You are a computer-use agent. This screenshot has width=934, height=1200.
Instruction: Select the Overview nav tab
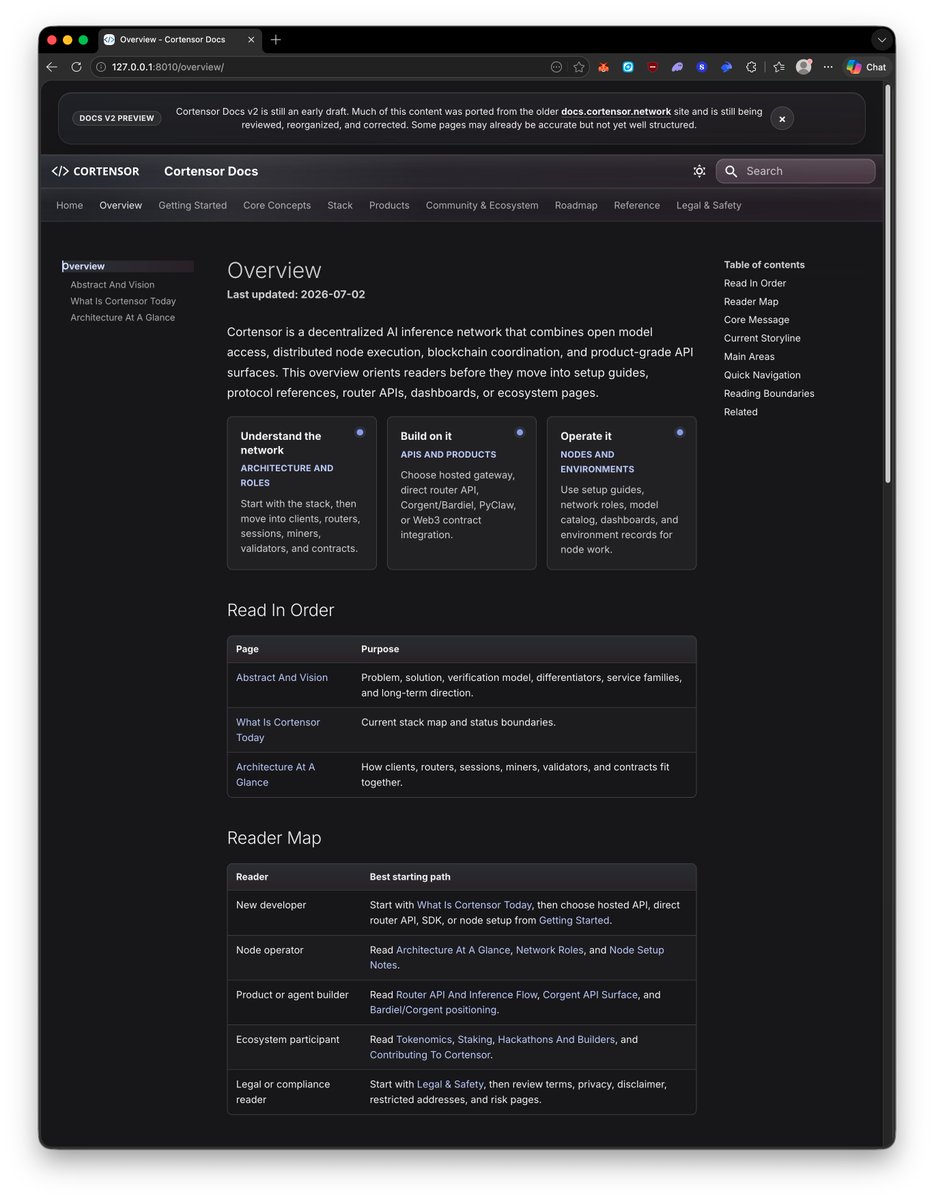point(120,205)
